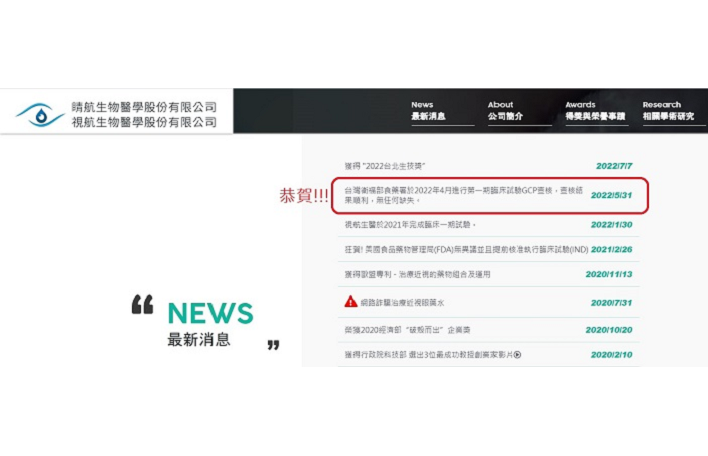The image size is (708, 456).
Task: Click the play video icon
Action: (x=517, y=355)
